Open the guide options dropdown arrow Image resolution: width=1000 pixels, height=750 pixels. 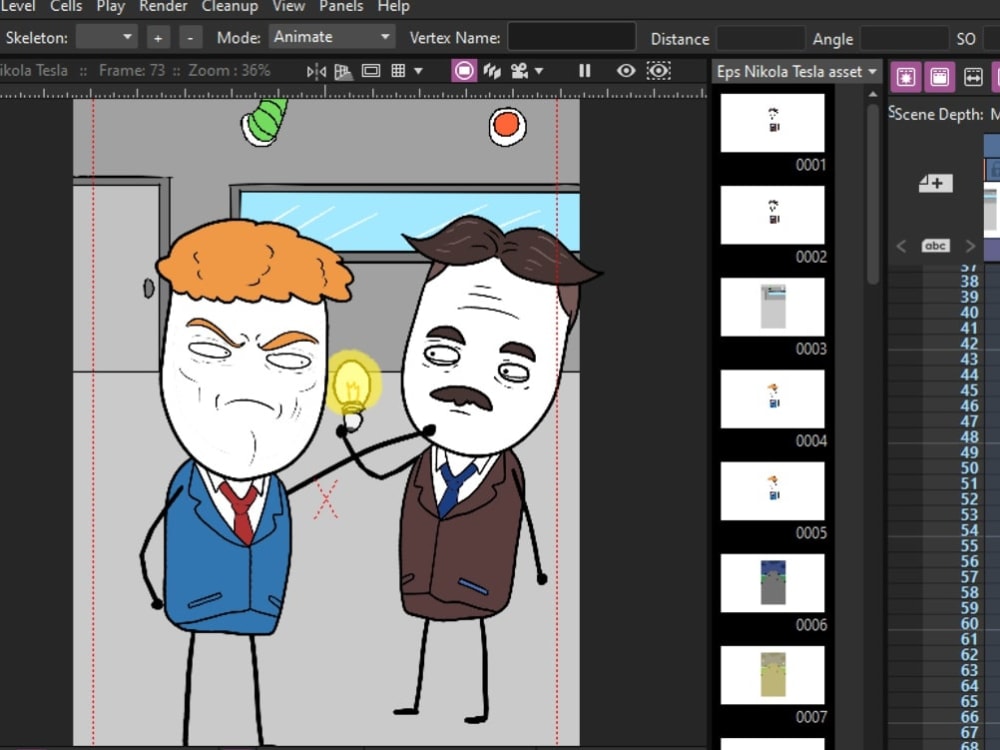coord(418,71)
